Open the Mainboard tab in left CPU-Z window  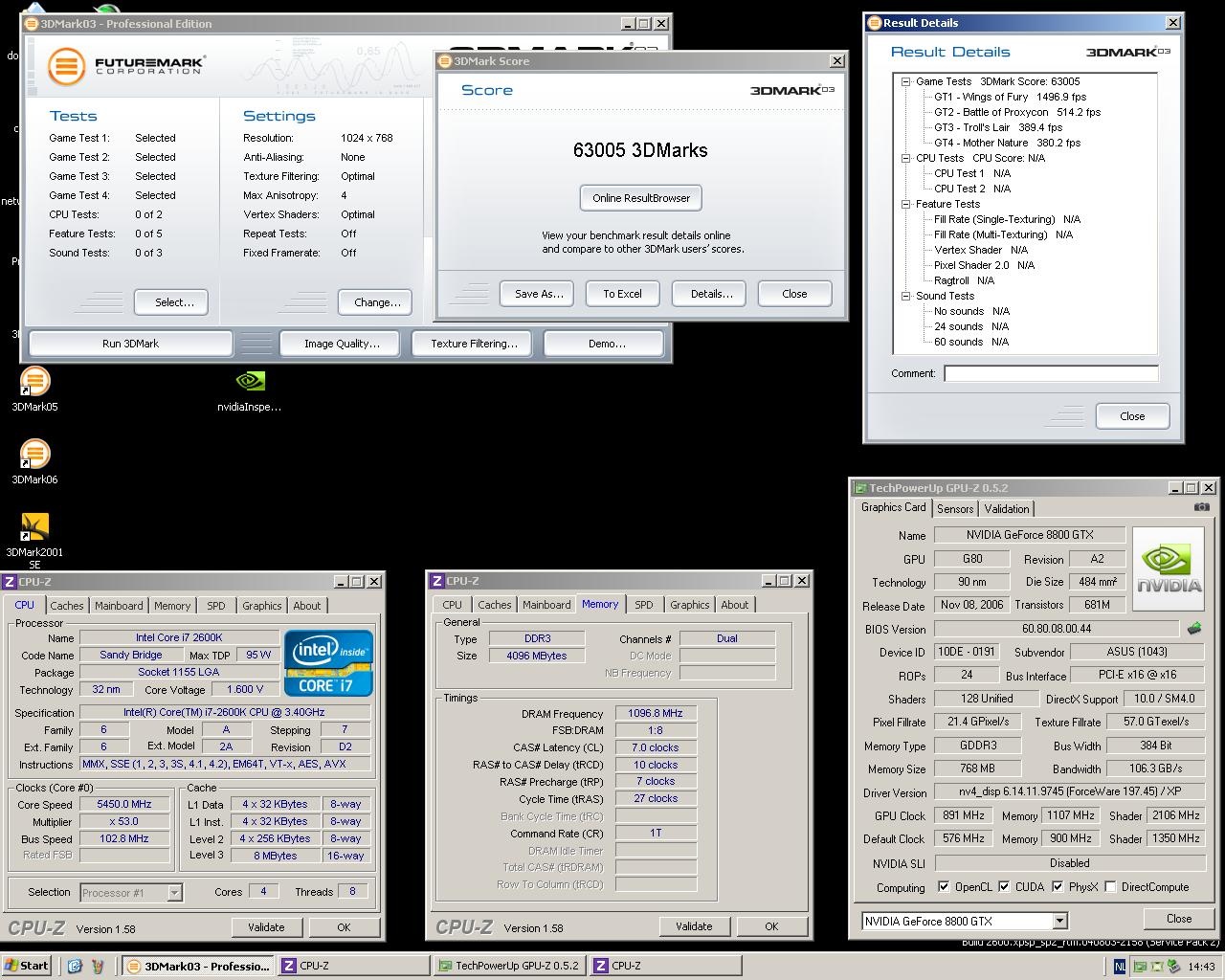pyautogui.click(x=119, y=606)
